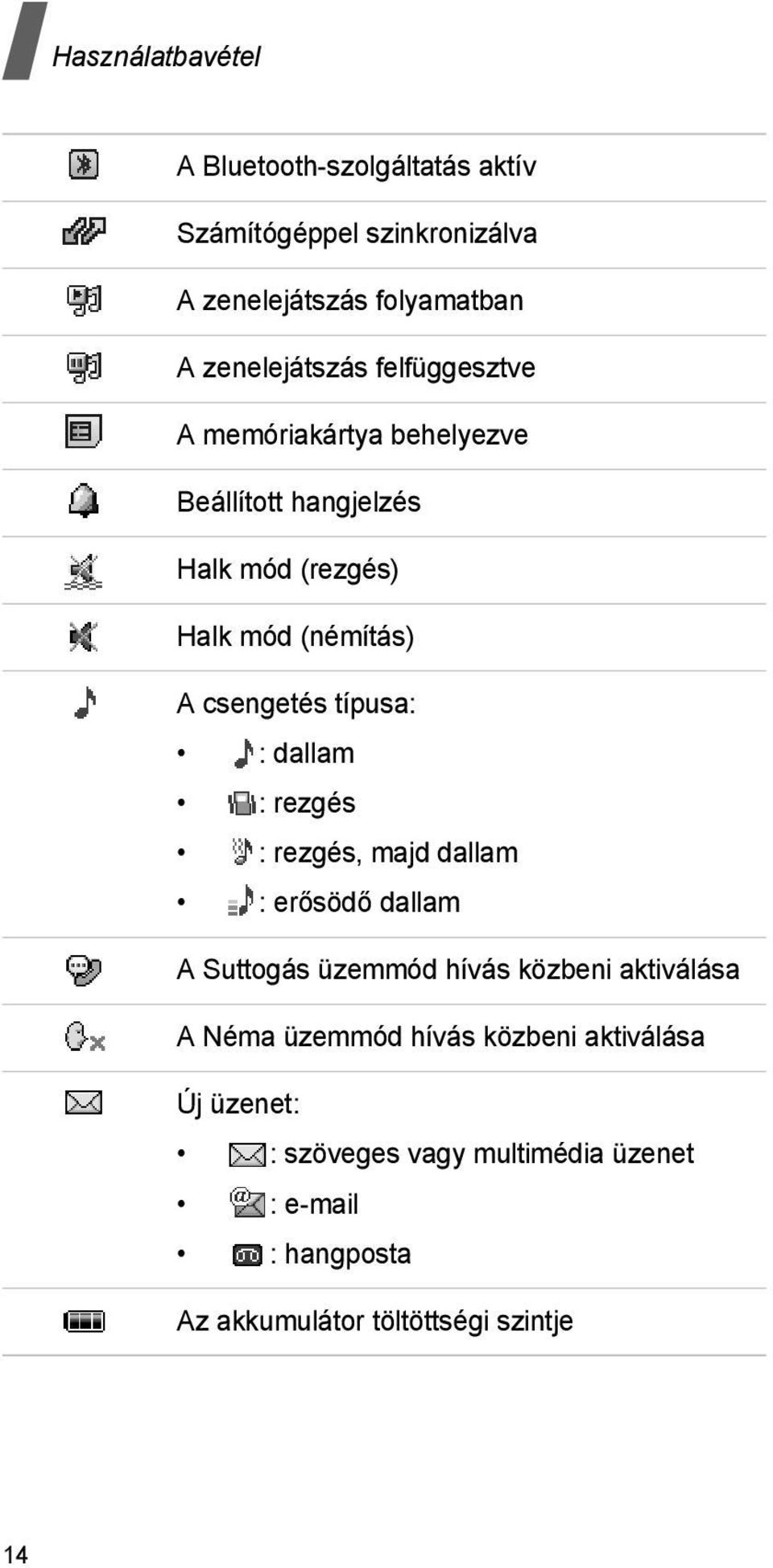The width and height of the screenshot is (773, 1568).
Task: Click the battery charge level icon
Action: pos(84,1322)
